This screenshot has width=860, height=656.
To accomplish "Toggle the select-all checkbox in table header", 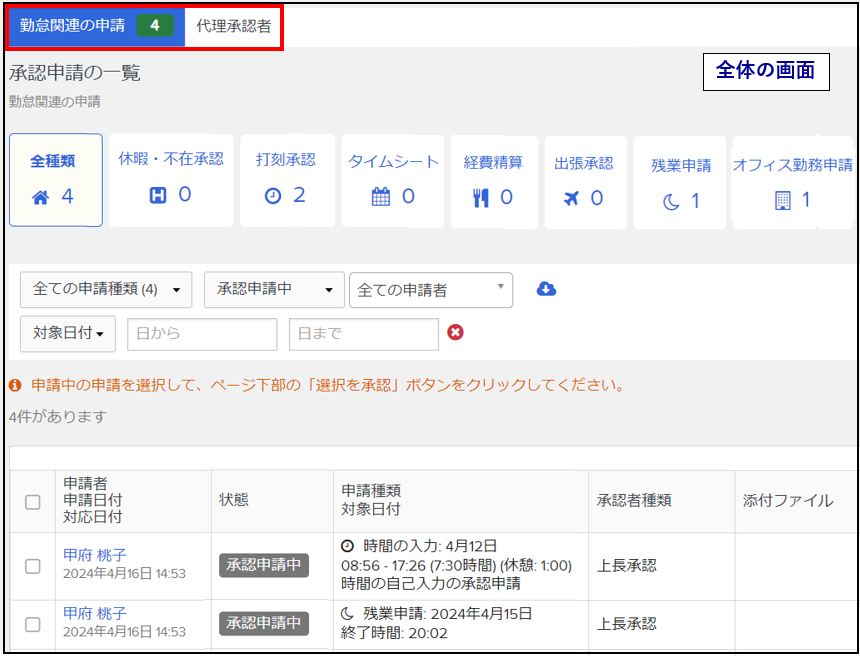I will coord(33,502).
